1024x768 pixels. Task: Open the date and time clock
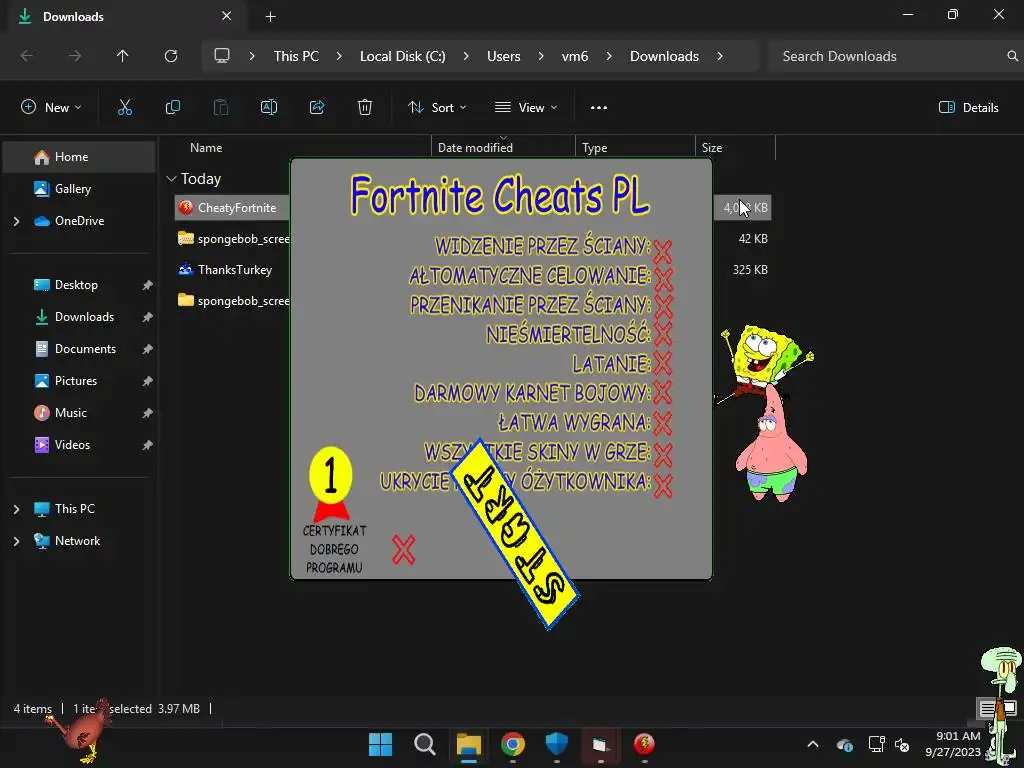click(x=953, y=744)
